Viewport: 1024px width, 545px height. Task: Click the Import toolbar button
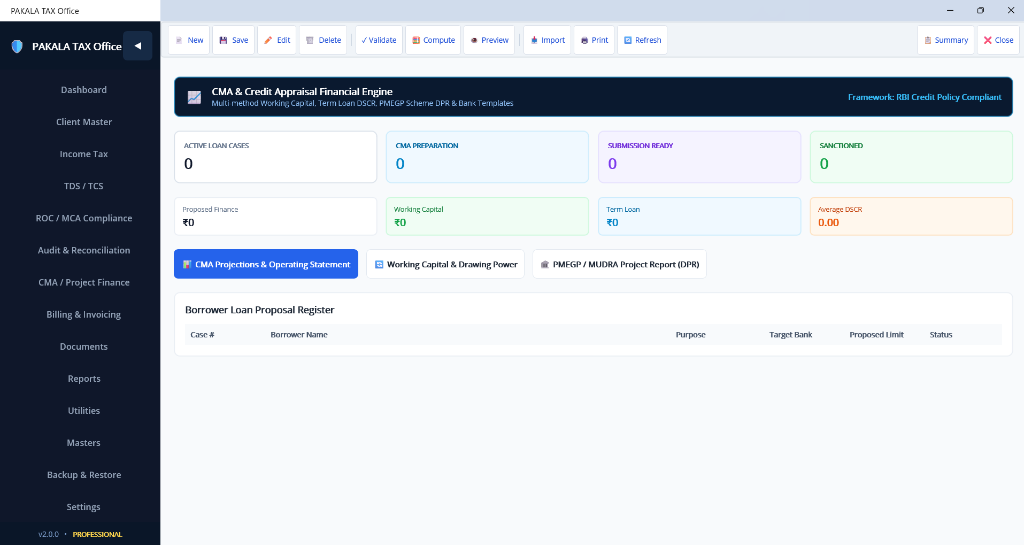(x=547, y=40)
